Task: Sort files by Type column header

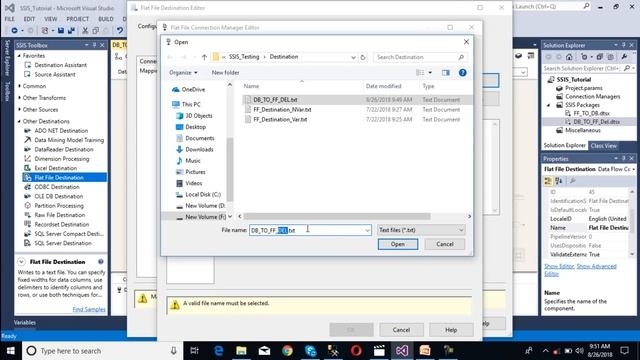Action: (428, 86)
